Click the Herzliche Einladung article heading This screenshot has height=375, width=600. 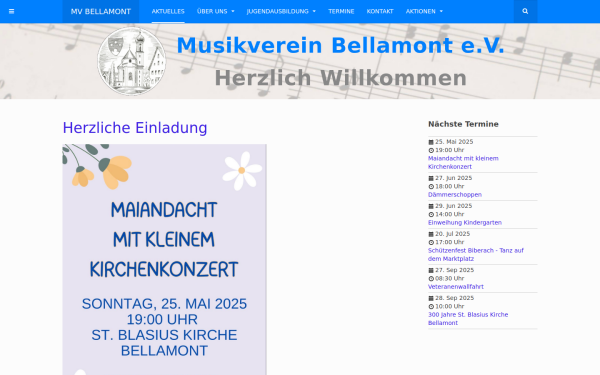click(x=135, y=128)
